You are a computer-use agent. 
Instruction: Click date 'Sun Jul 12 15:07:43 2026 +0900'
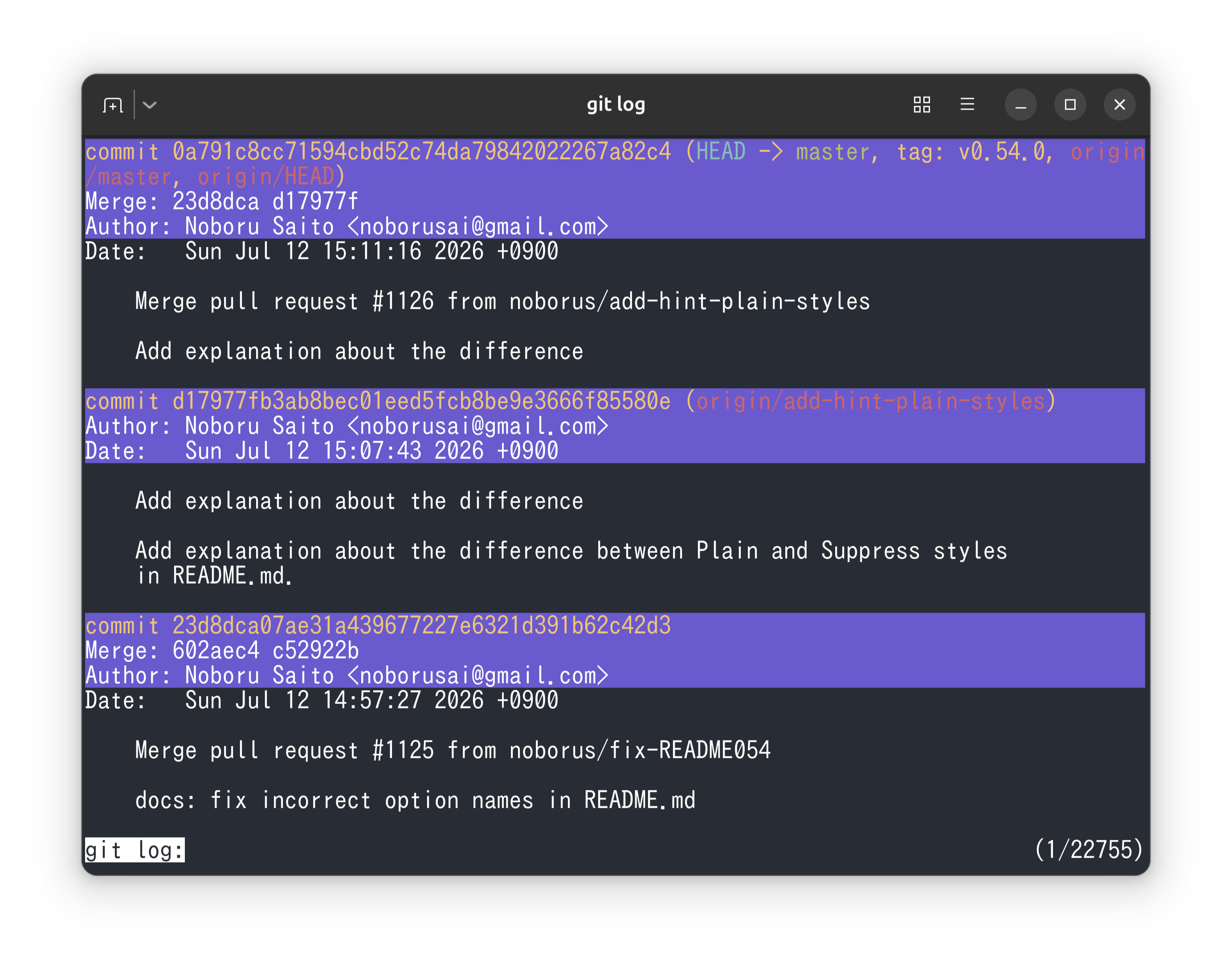point(371,451)
